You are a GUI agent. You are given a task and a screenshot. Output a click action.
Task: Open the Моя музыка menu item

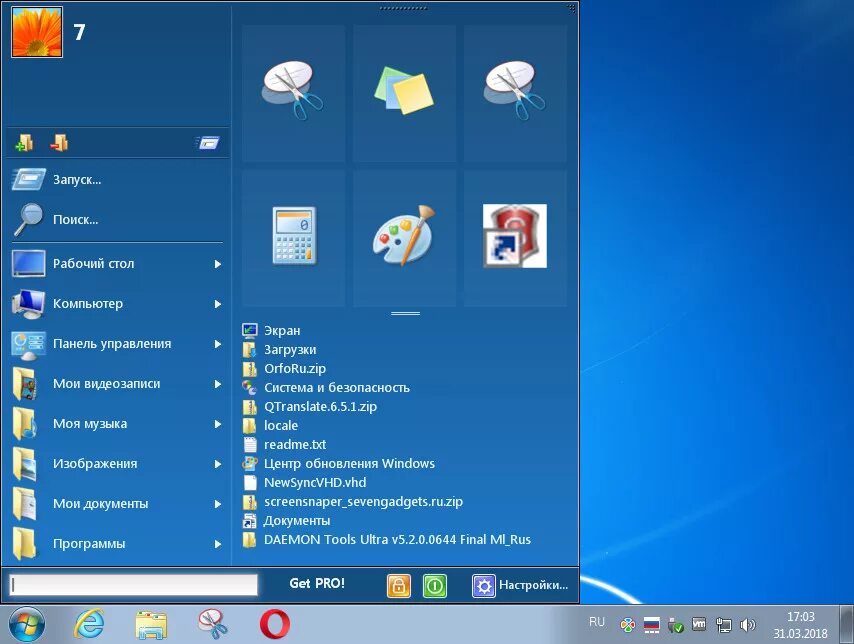point(117,424)
